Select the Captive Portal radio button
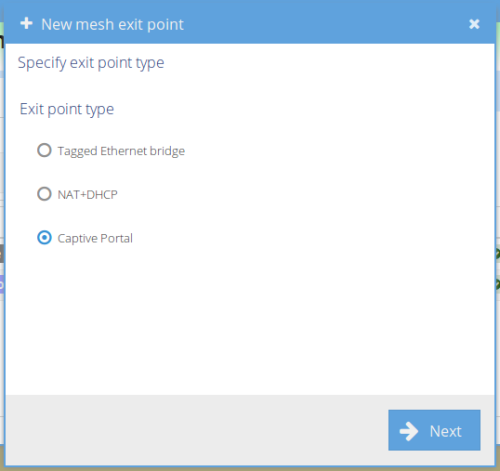This screenshot has height=471, width=500. click(44, 238)
